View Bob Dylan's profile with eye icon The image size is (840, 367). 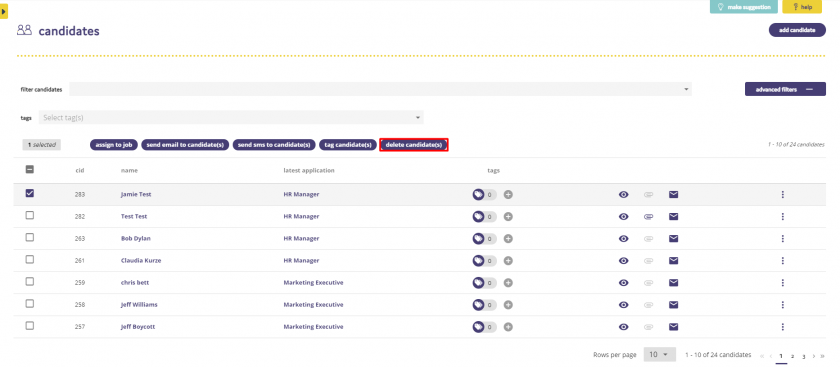(624, 238)
